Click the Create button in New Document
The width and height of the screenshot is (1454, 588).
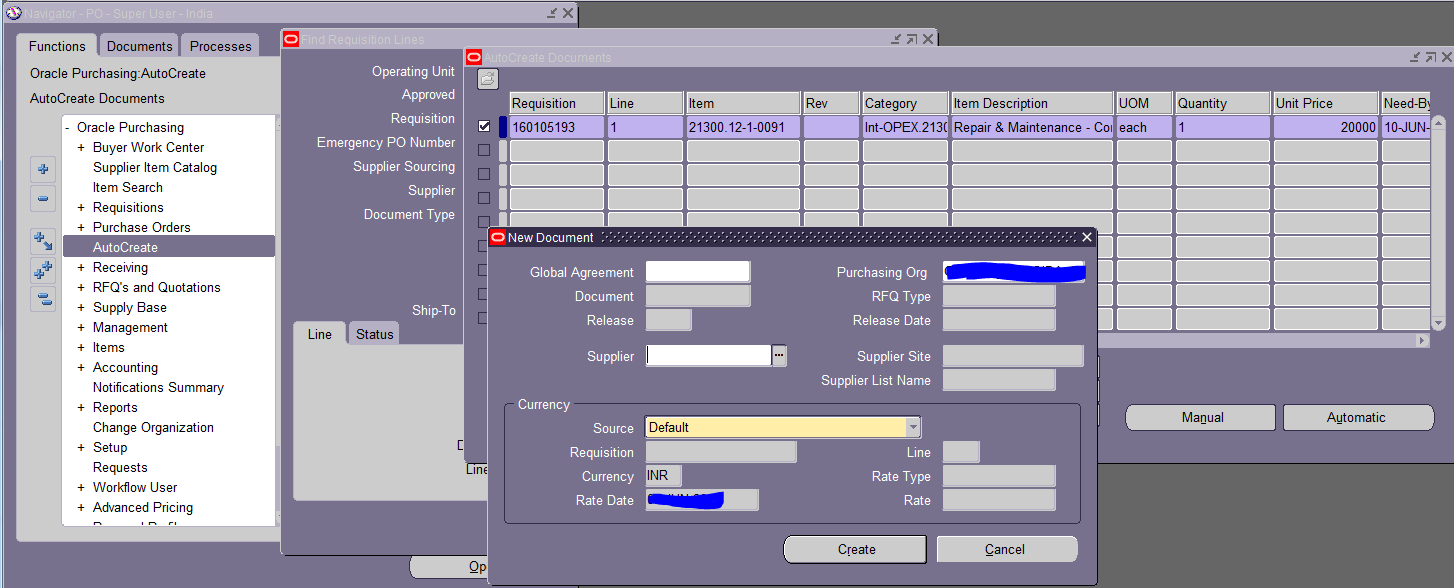pos(854,549)
